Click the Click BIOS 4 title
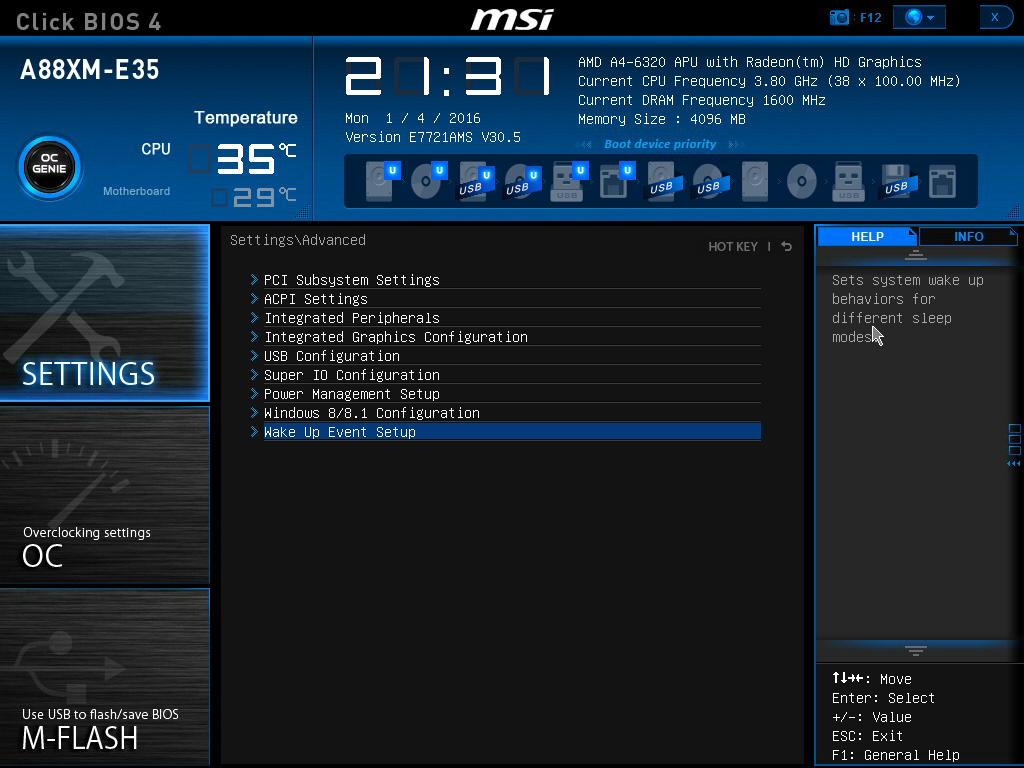The width and height of the screenshot is (1024, 768). (89, 22)
